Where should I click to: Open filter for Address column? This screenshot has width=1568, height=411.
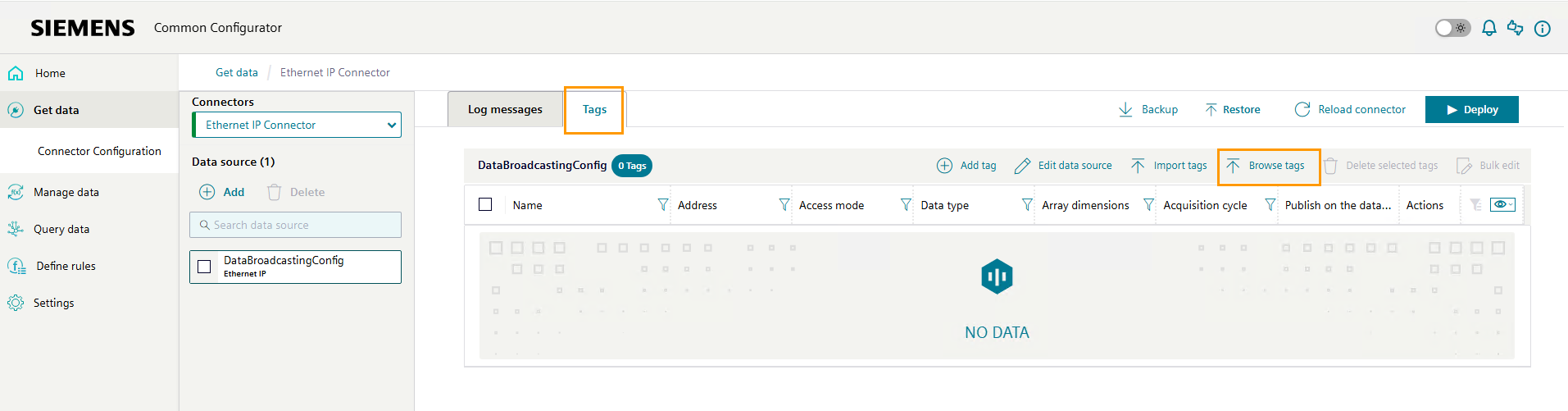[784, 204]
